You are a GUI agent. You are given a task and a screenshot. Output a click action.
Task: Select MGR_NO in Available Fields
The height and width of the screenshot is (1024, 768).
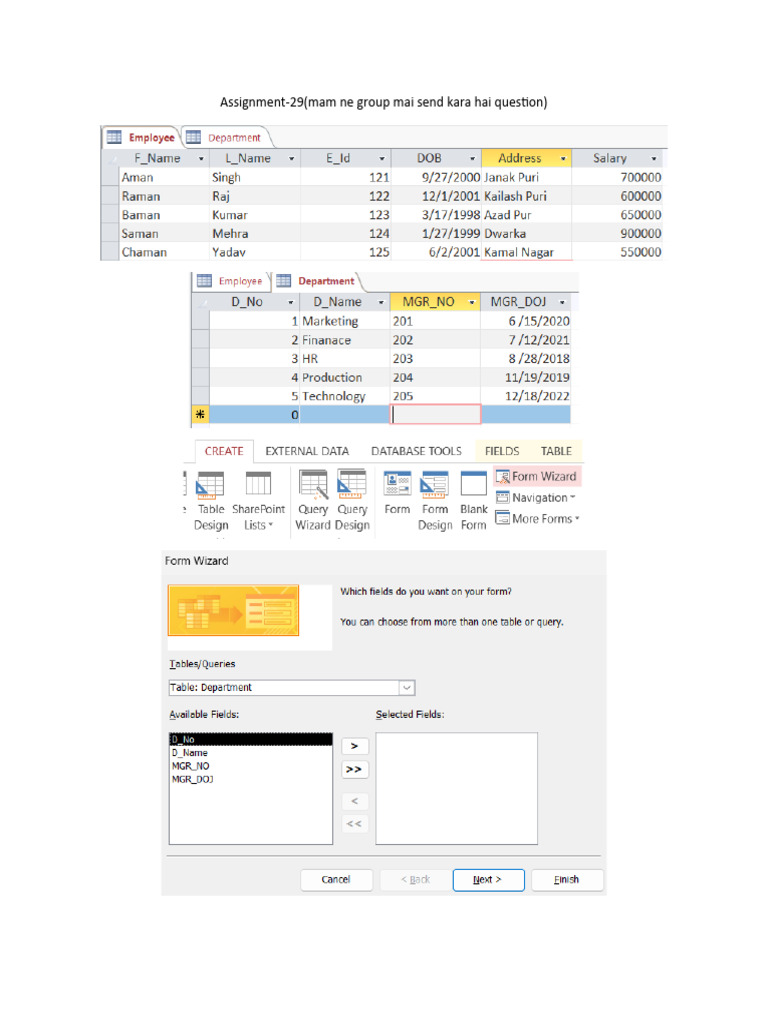251,766
